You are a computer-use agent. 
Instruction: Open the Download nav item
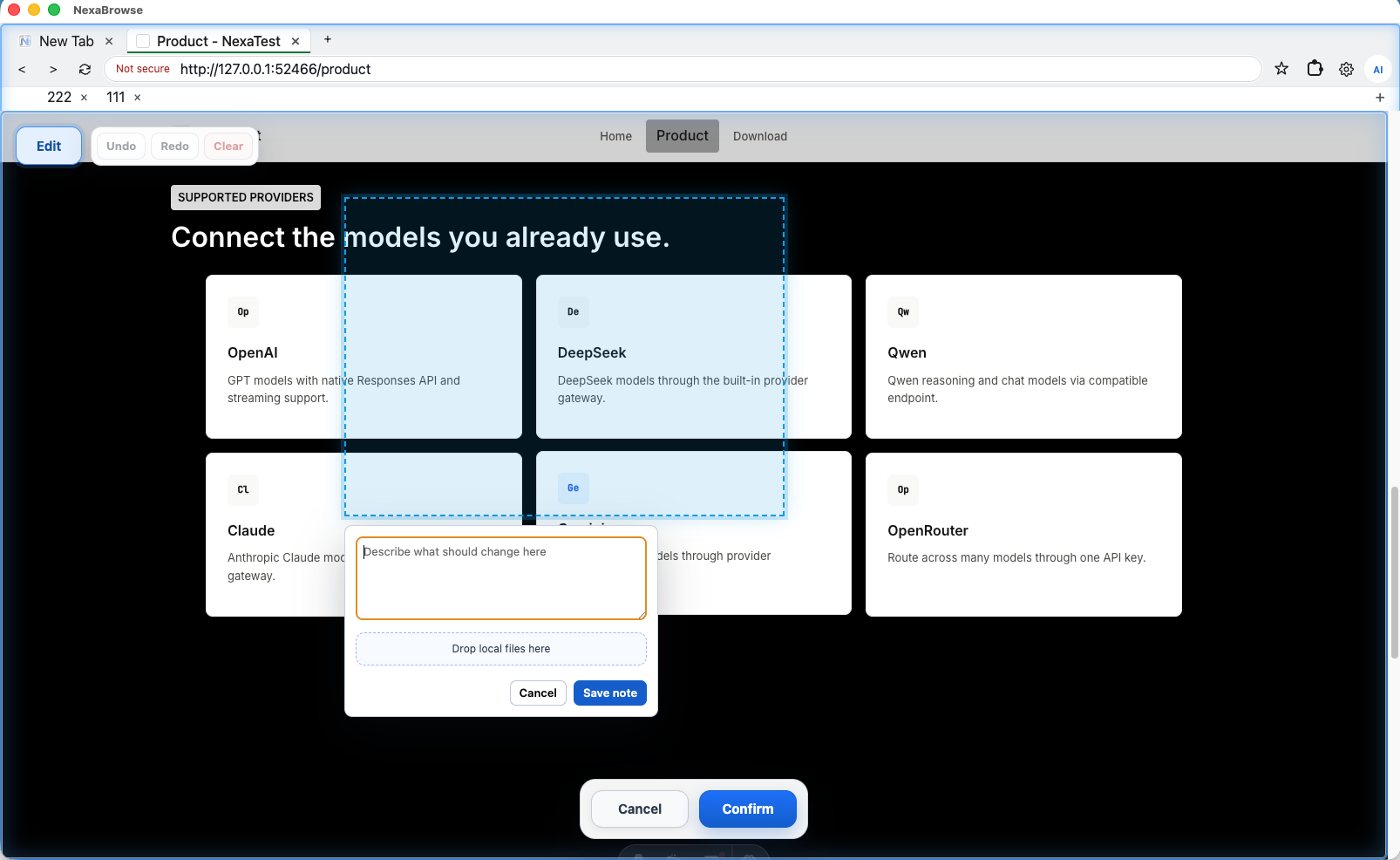pyautogui.click(x=760, y=136)
